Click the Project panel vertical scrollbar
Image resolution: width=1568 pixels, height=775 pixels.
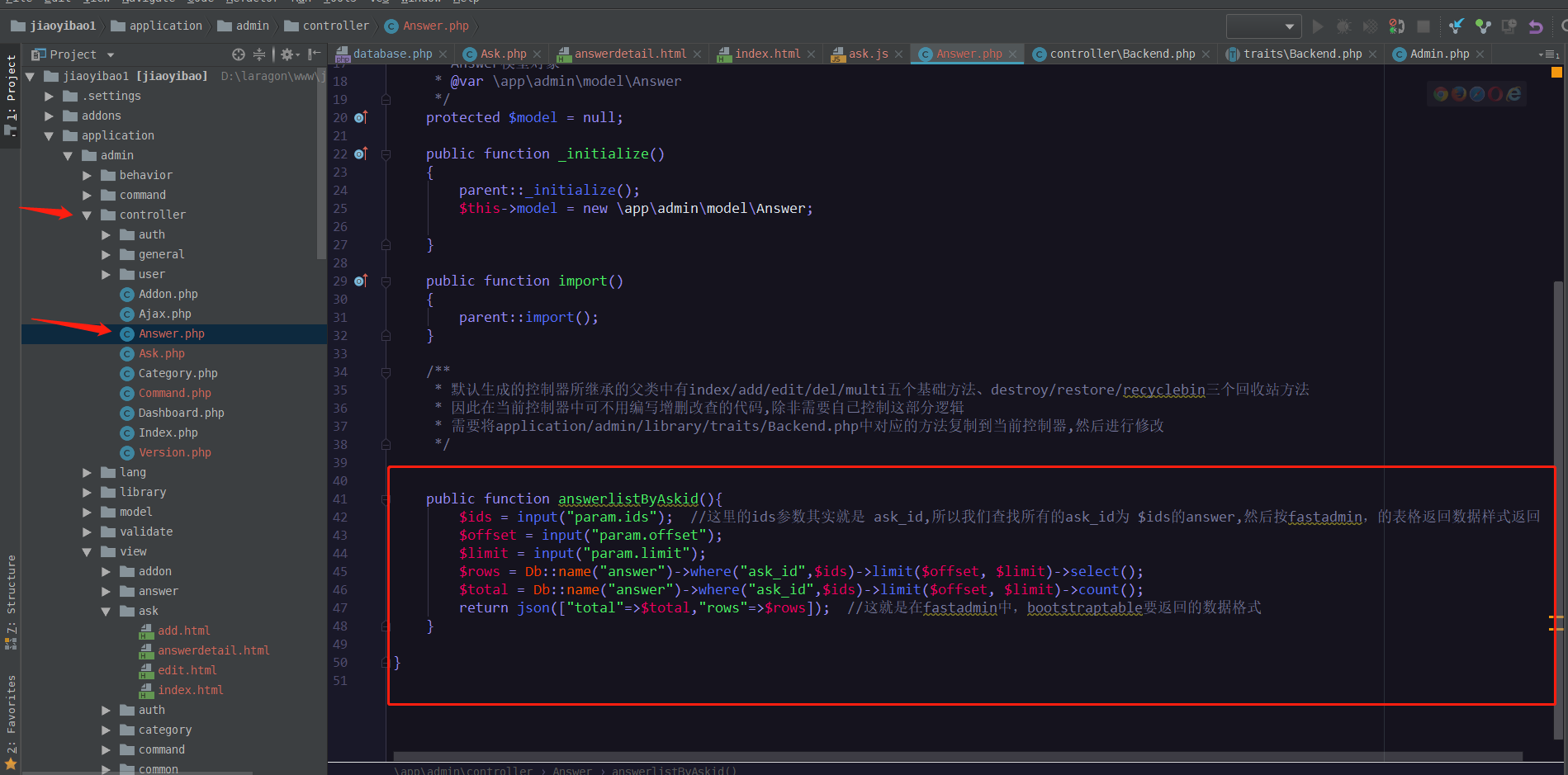[321, 165]
